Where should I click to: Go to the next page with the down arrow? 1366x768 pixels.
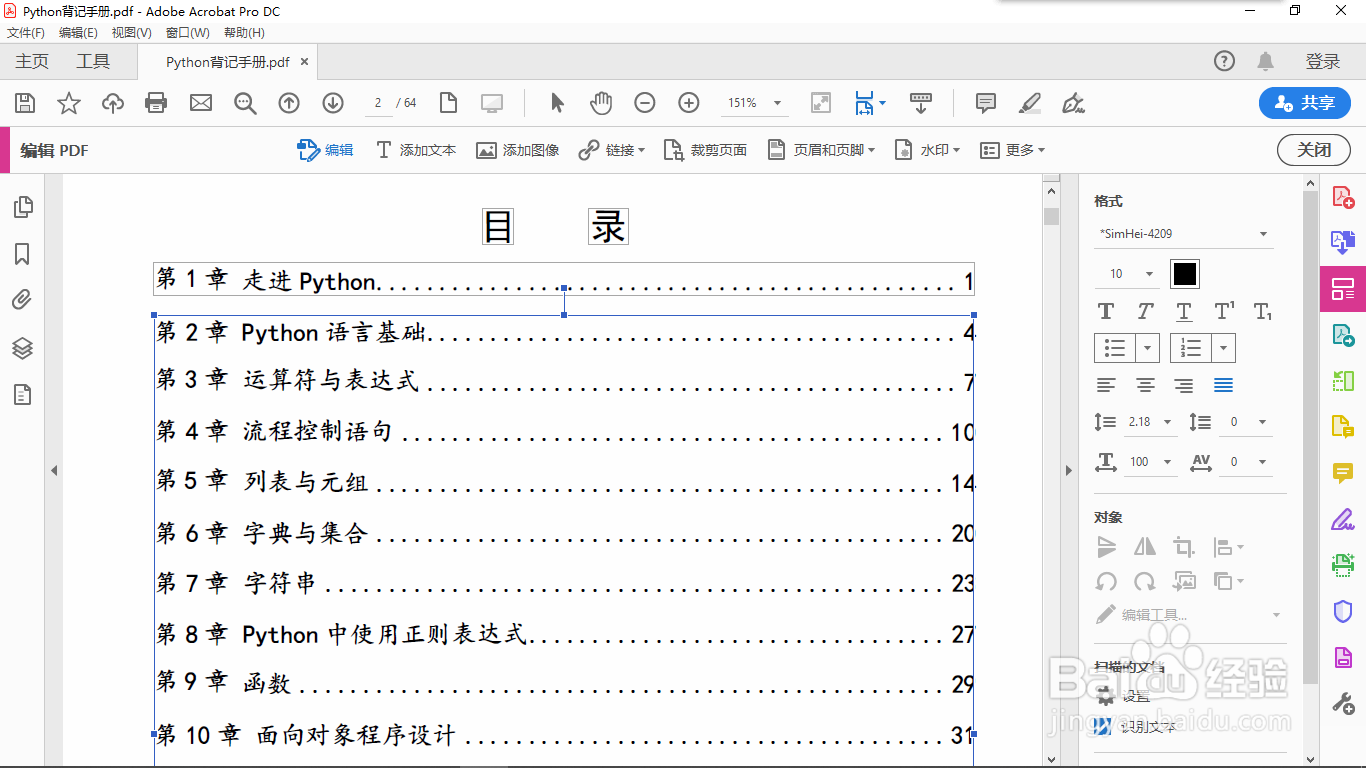[x=333, y=103]
